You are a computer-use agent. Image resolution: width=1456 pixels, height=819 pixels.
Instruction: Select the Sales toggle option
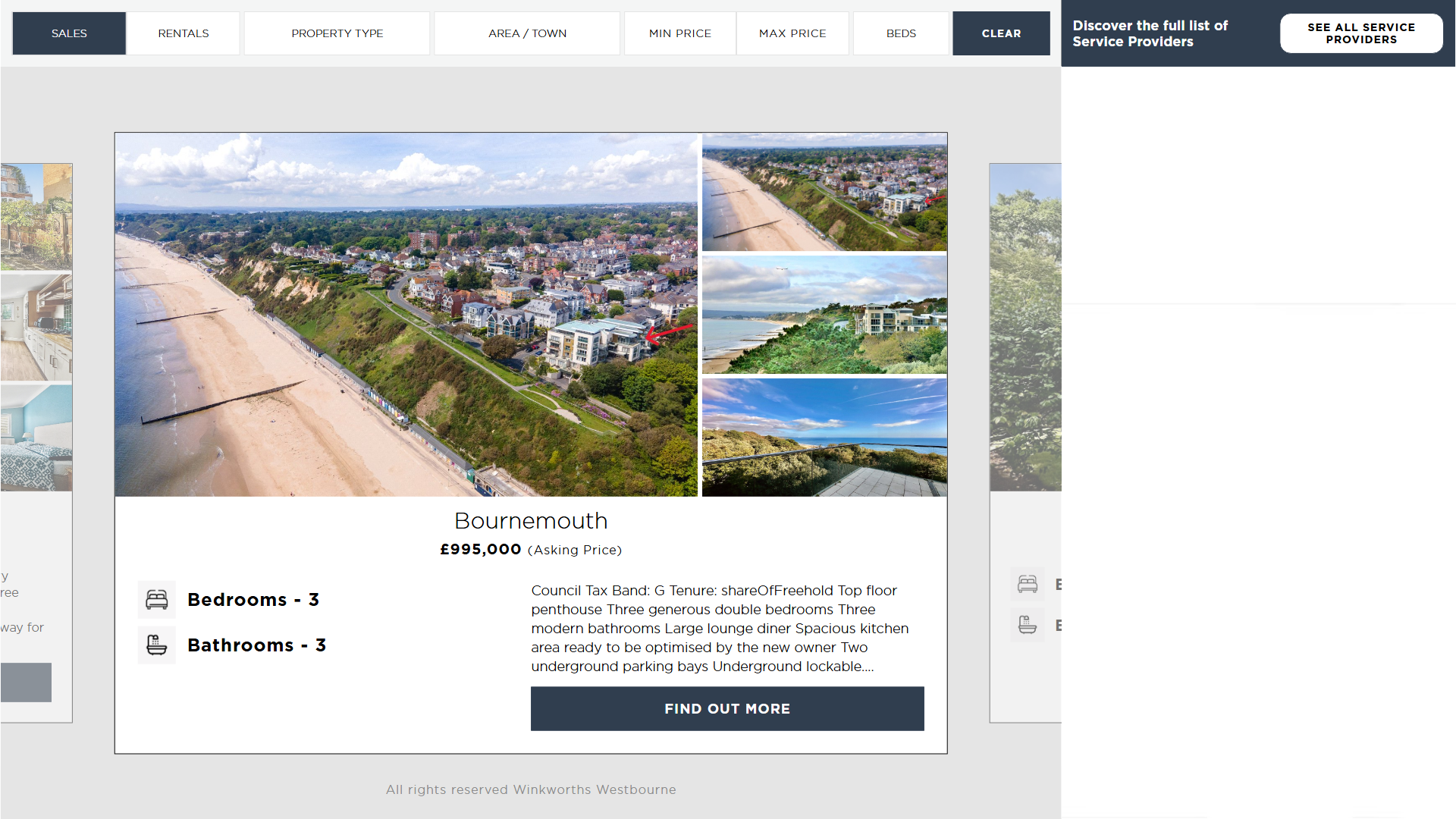click(x=69, y=33)
